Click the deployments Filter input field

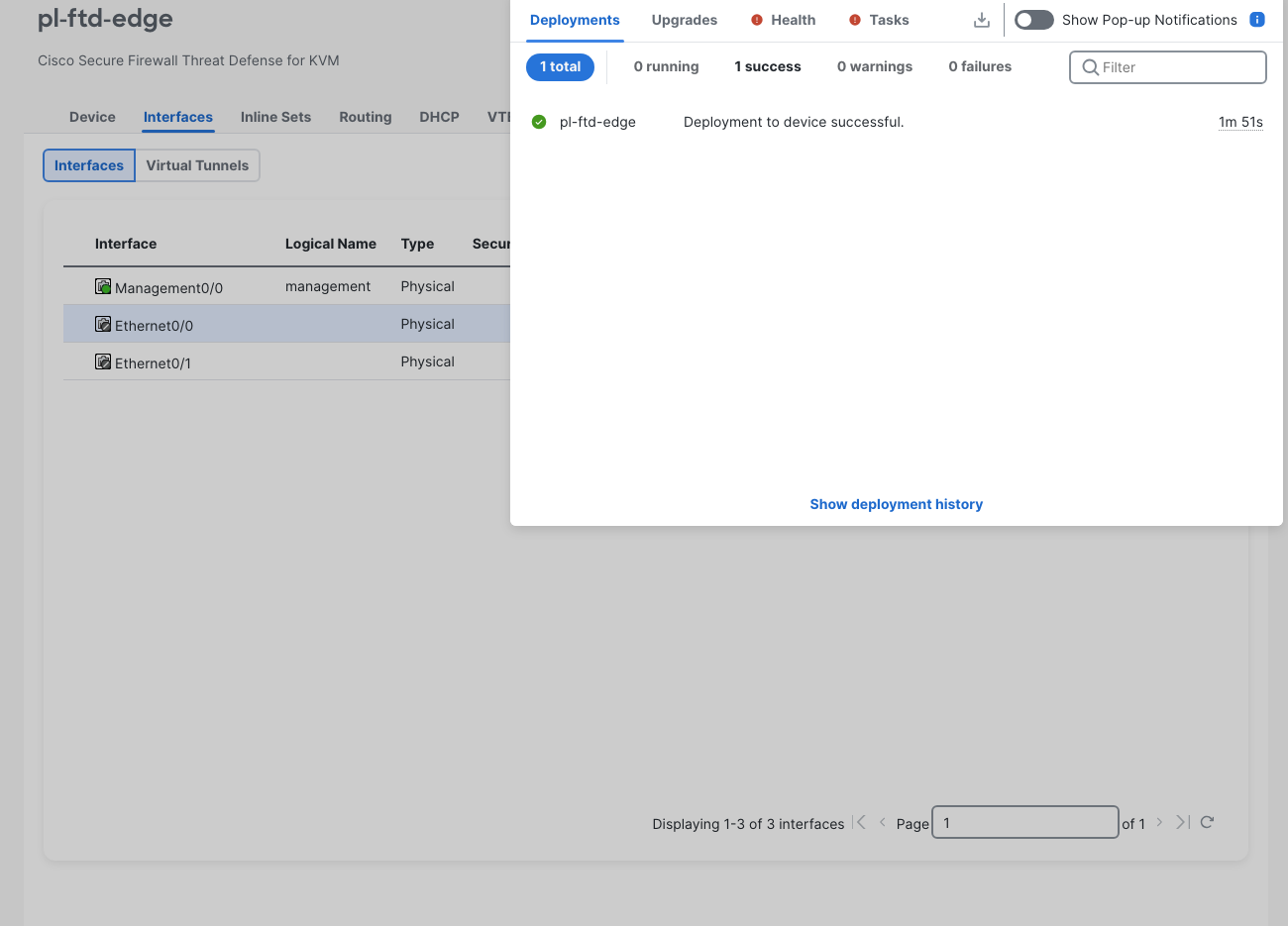tap(1168, 67)
